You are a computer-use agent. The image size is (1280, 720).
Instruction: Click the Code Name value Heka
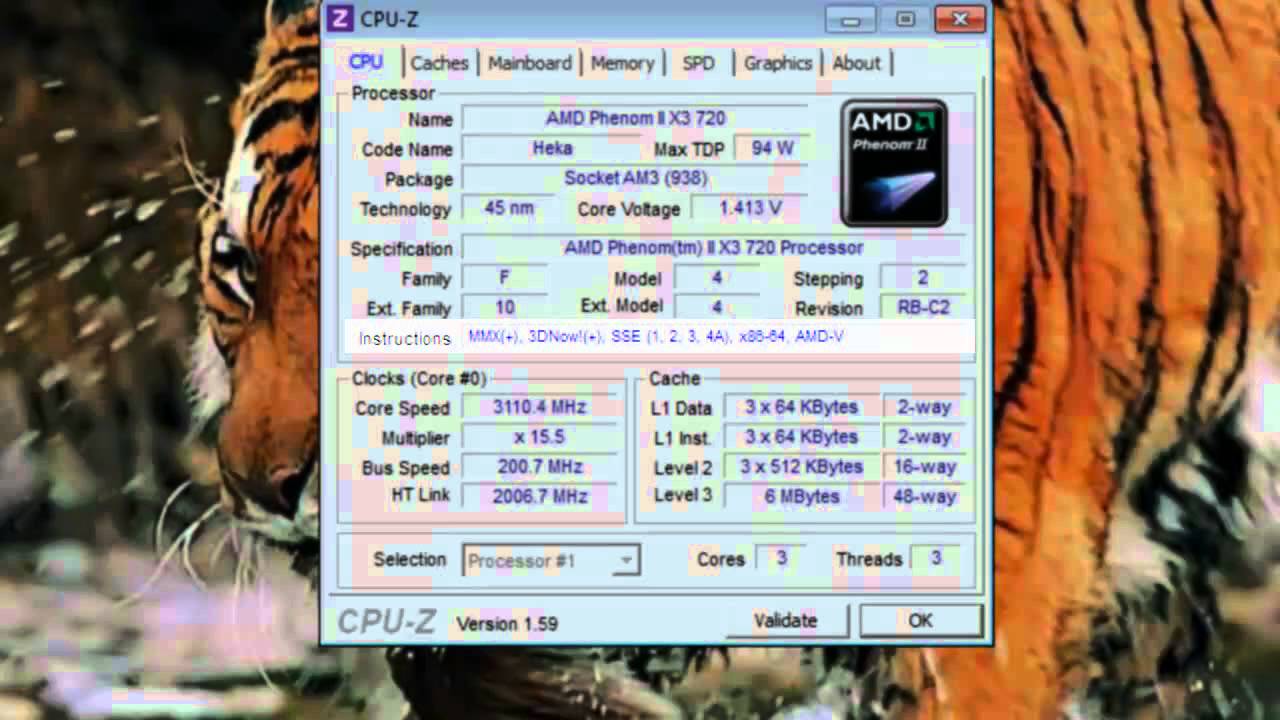pos(553,148)
